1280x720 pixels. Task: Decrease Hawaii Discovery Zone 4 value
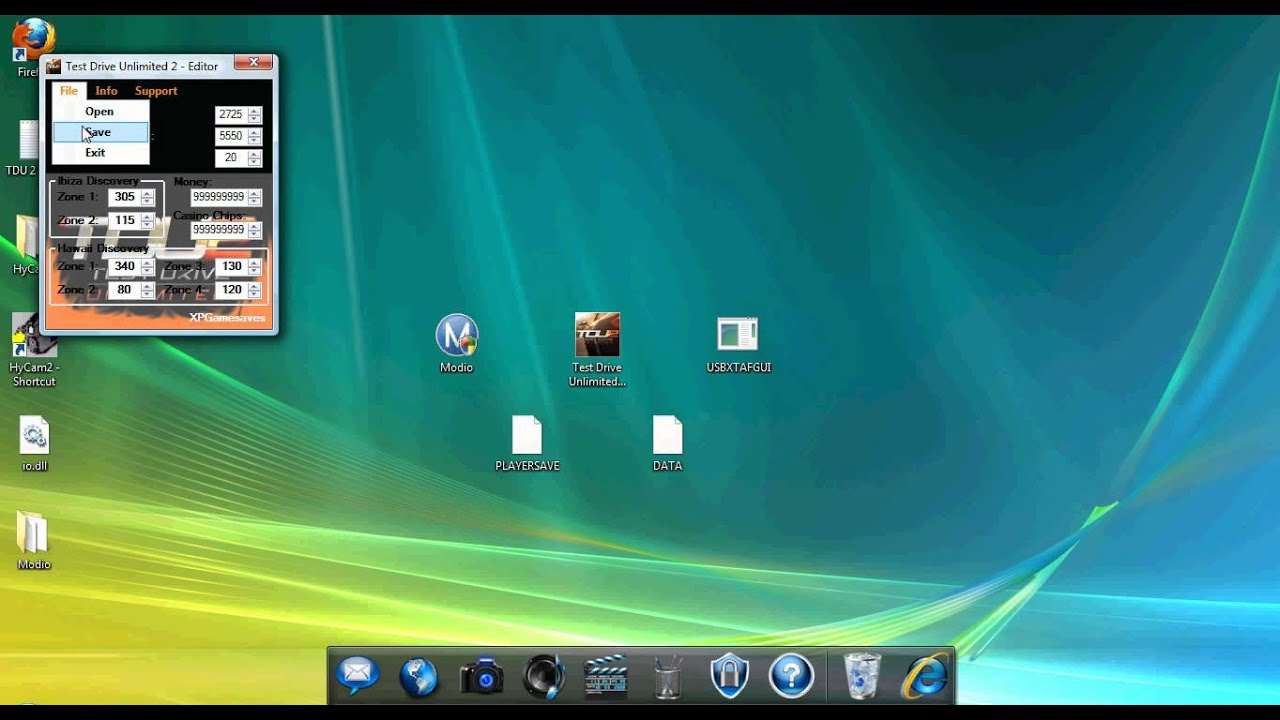point(255,294)
